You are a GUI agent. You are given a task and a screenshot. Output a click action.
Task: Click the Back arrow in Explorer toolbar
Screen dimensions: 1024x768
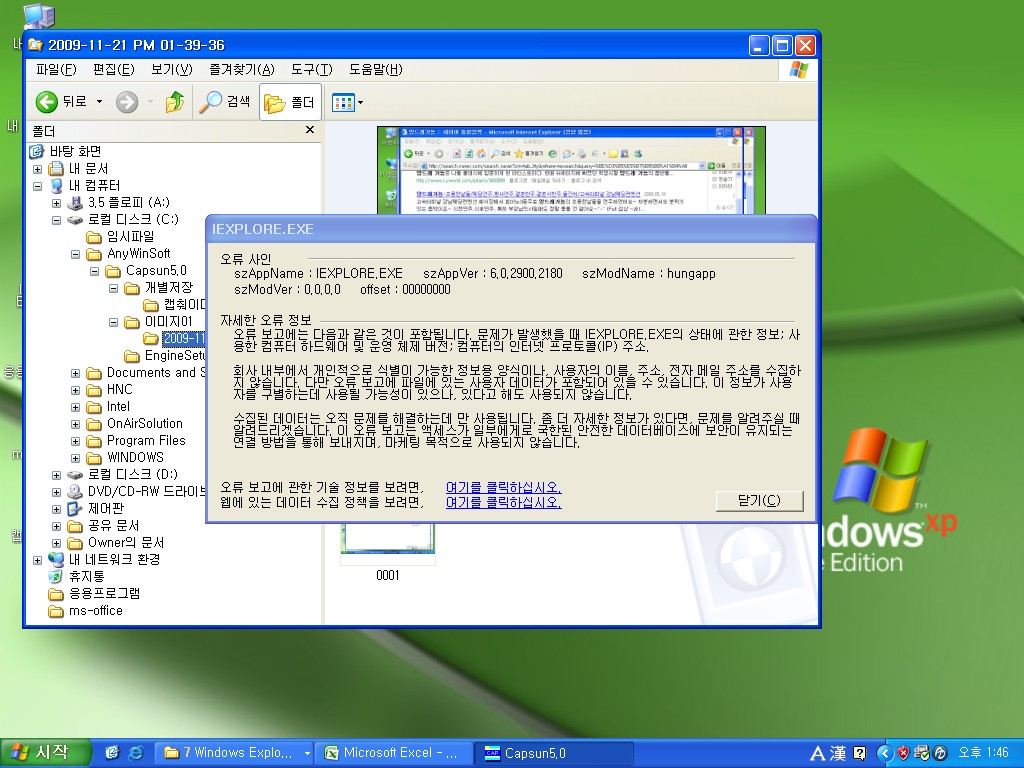coord(46,102)
